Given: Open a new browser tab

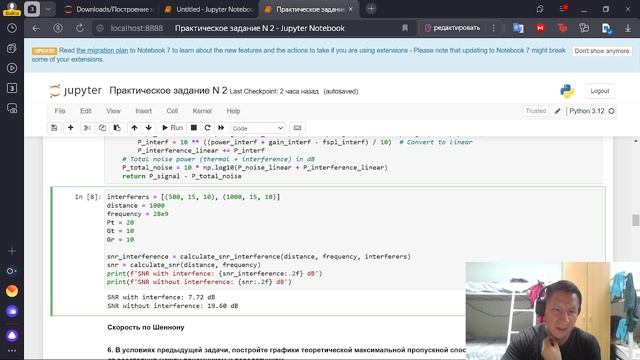Looking at the screenshot, I should pyautogui.click(x=371, y=9).
